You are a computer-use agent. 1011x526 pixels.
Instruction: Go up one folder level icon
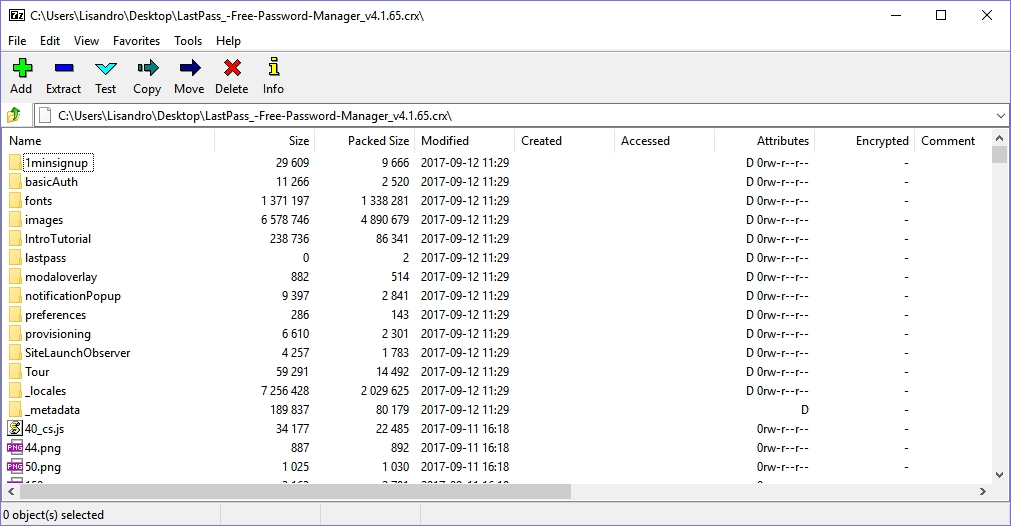[x=14, y=116]
